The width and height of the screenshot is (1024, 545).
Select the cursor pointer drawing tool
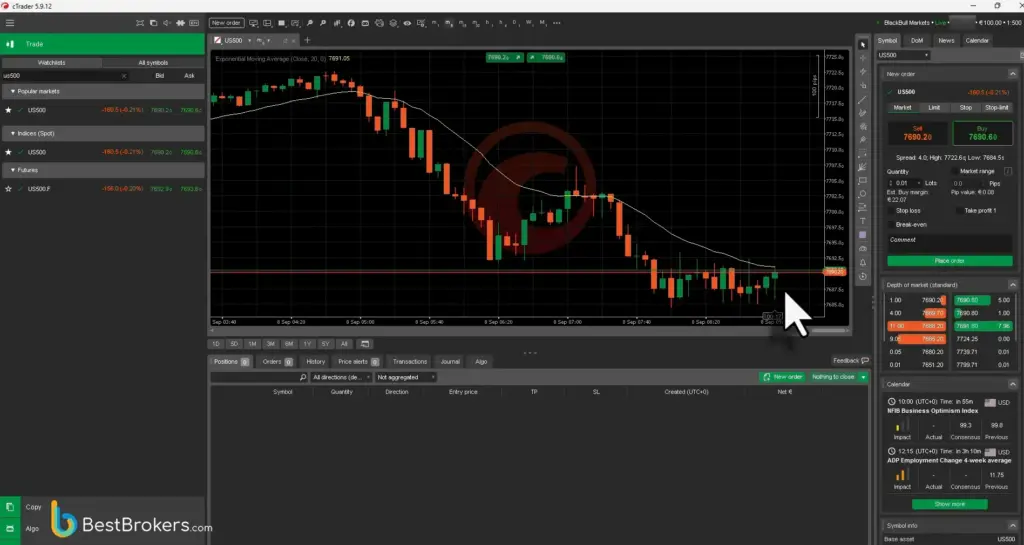(863, 44)
